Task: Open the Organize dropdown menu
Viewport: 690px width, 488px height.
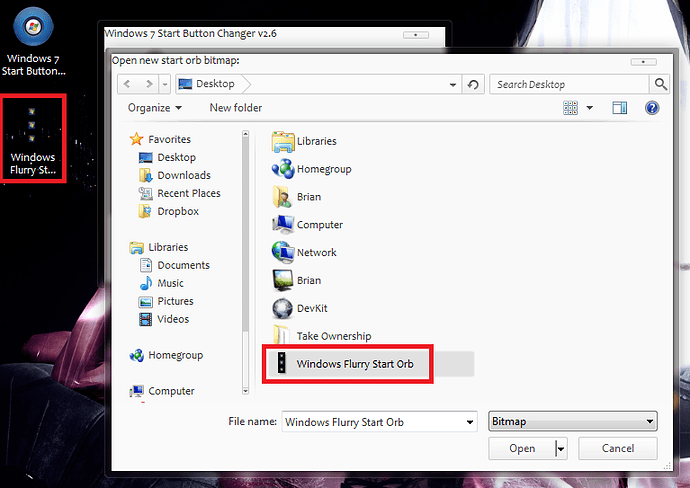Action: tap(155, 108)
